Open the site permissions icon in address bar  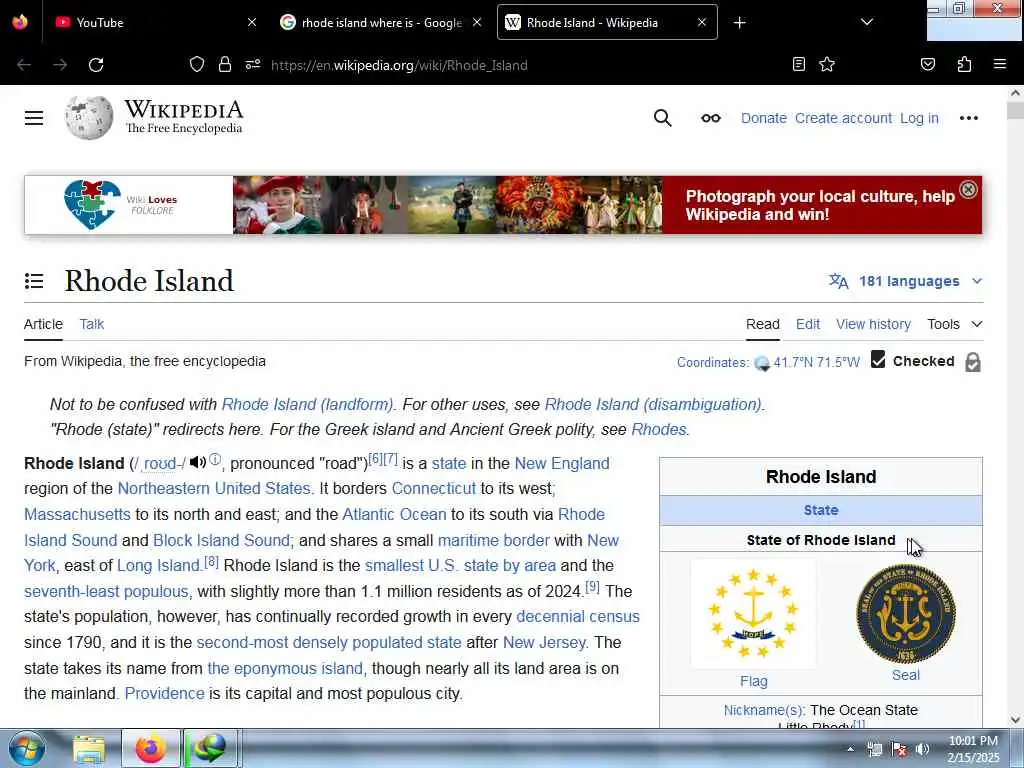pyautogui.click(x=253, y=64)
